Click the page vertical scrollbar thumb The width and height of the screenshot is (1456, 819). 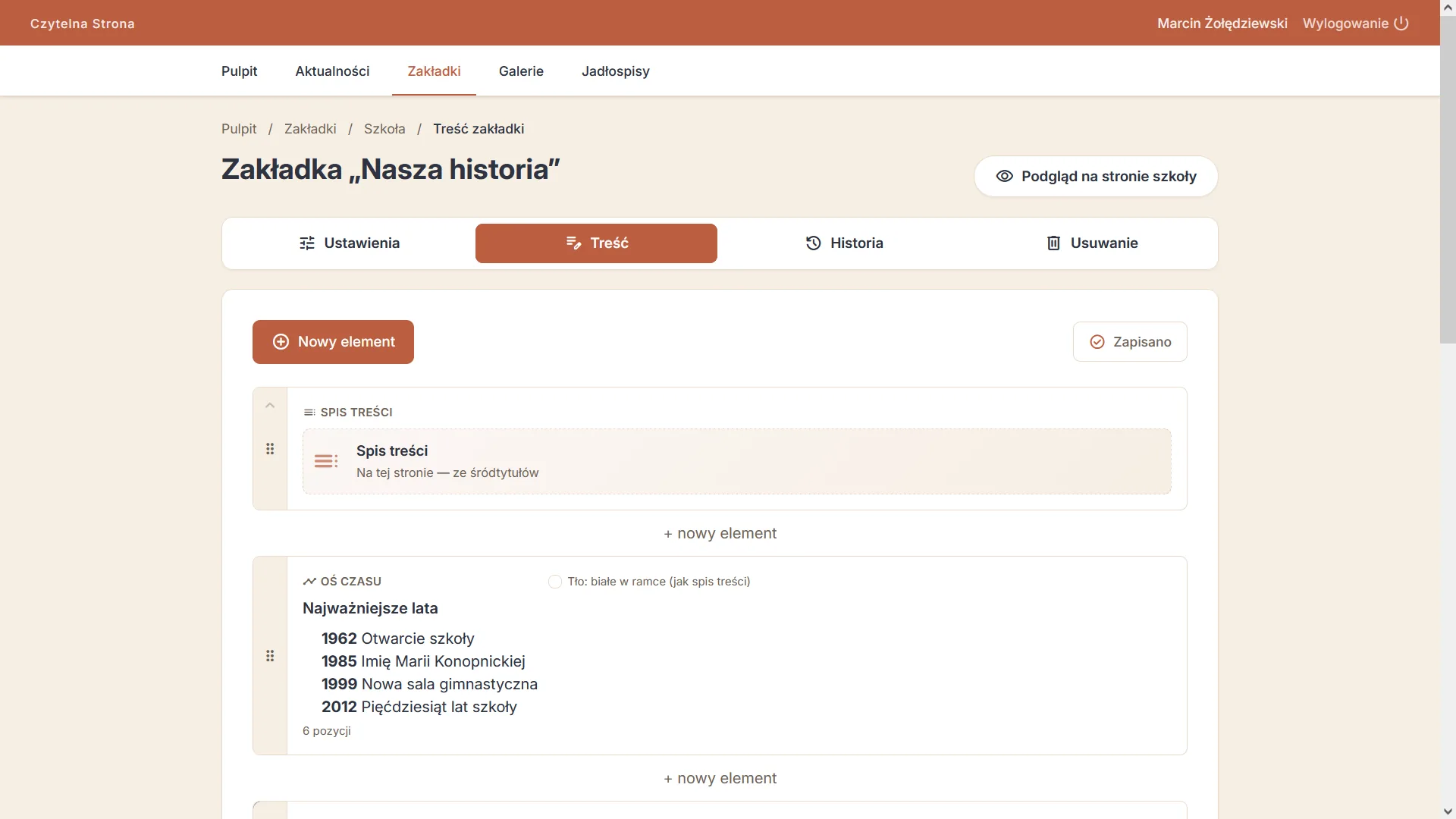(1448, 180)
